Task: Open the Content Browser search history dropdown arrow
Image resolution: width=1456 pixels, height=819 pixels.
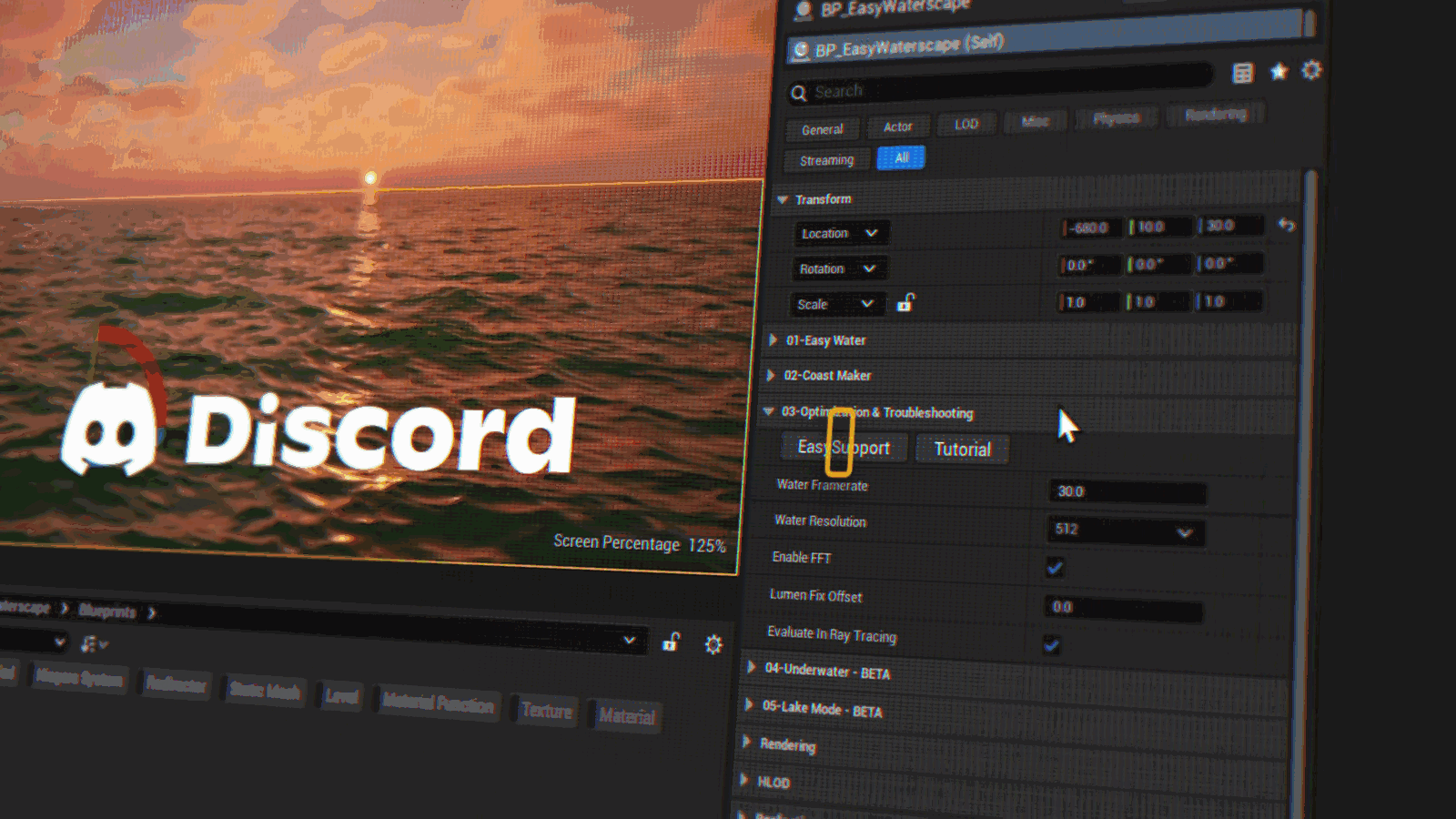Action: pyautogui.click(x=629, y=640)
